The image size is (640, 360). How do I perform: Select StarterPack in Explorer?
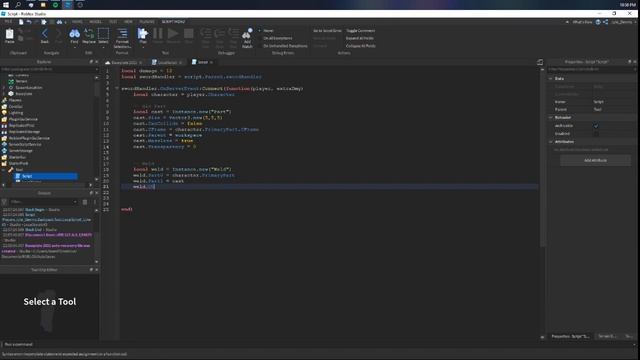tap(18, 163)
